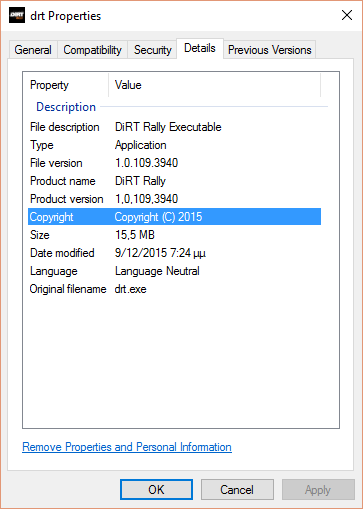Screen dimensions: 363x509
Task: Select the Product name property label
Action: tap(63, 181)
